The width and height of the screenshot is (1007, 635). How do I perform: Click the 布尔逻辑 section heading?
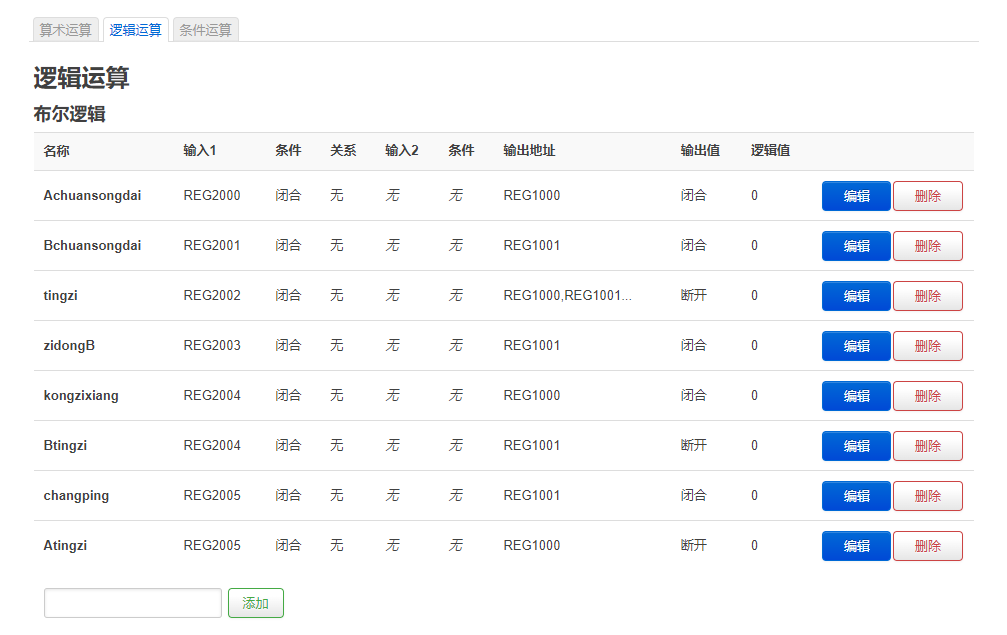coord(69,114)
